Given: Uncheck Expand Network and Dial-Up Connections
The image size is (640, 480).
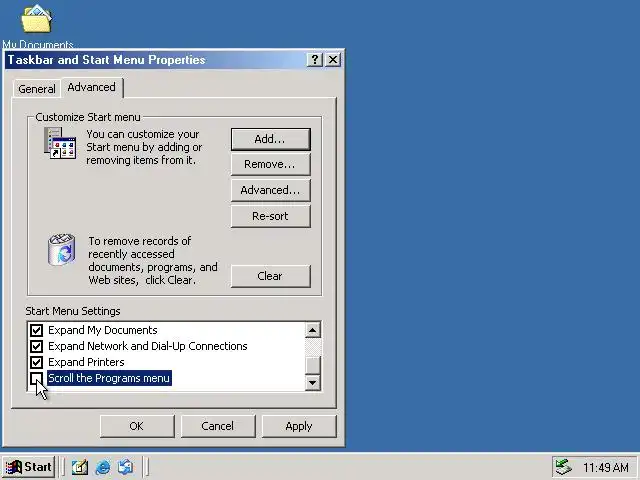Looking at the screenshot, I should 36,347.
